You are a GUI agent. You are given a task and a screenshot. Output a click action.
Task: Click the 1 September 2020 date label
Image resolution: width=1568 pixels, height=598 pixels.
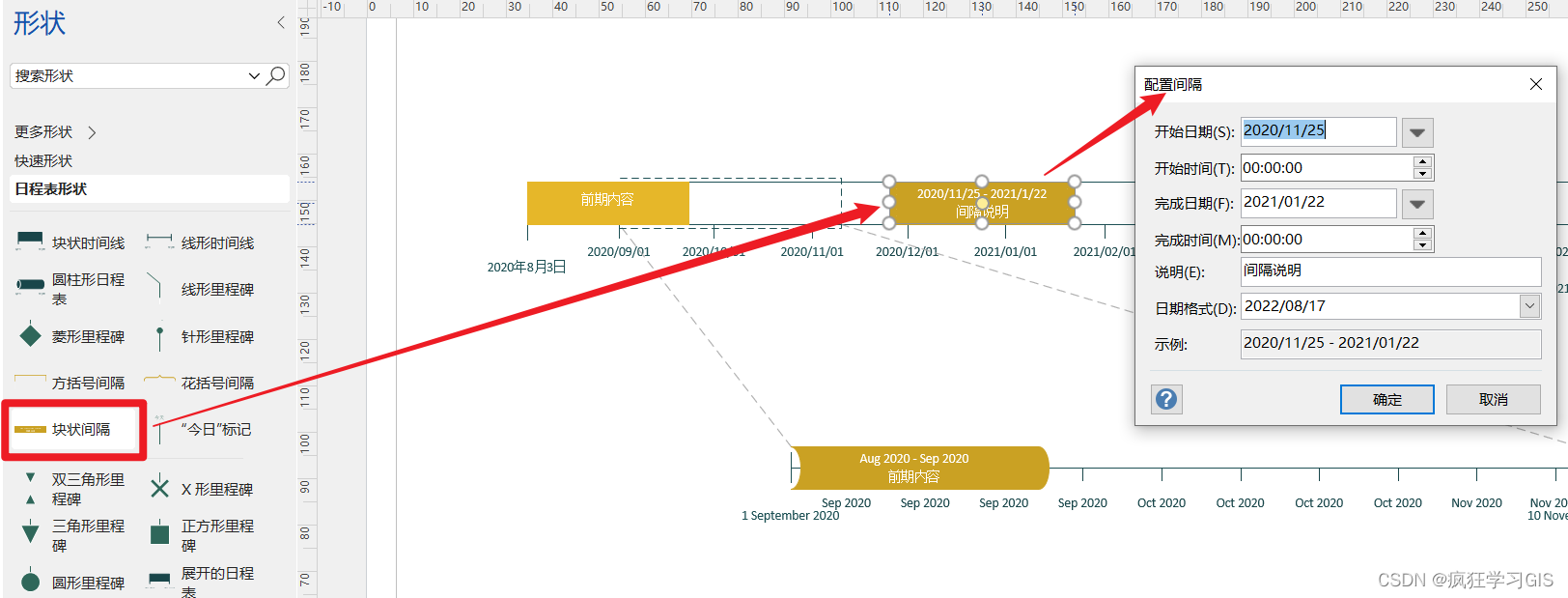tap(790, 516)
